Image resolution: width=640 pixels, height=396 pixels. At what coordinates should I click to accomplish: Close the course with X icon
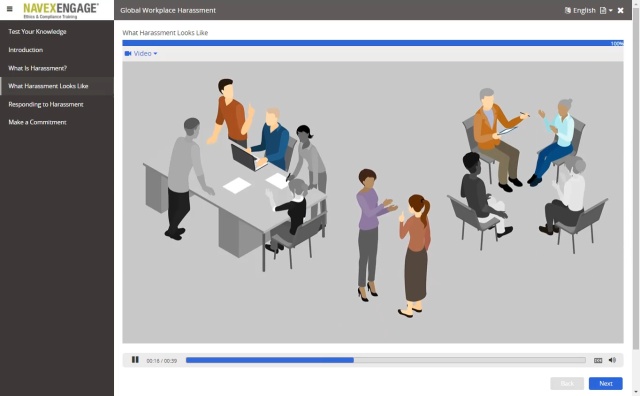pos(620,10)
